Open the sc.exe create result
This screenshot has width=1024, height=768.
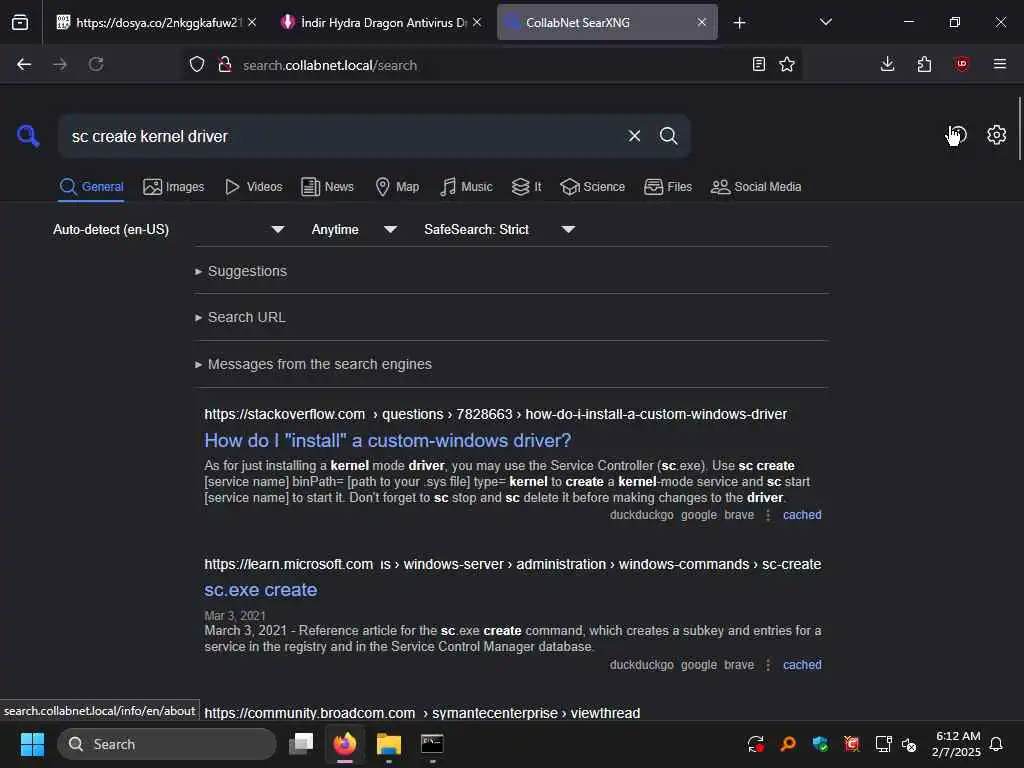point(261,590)
